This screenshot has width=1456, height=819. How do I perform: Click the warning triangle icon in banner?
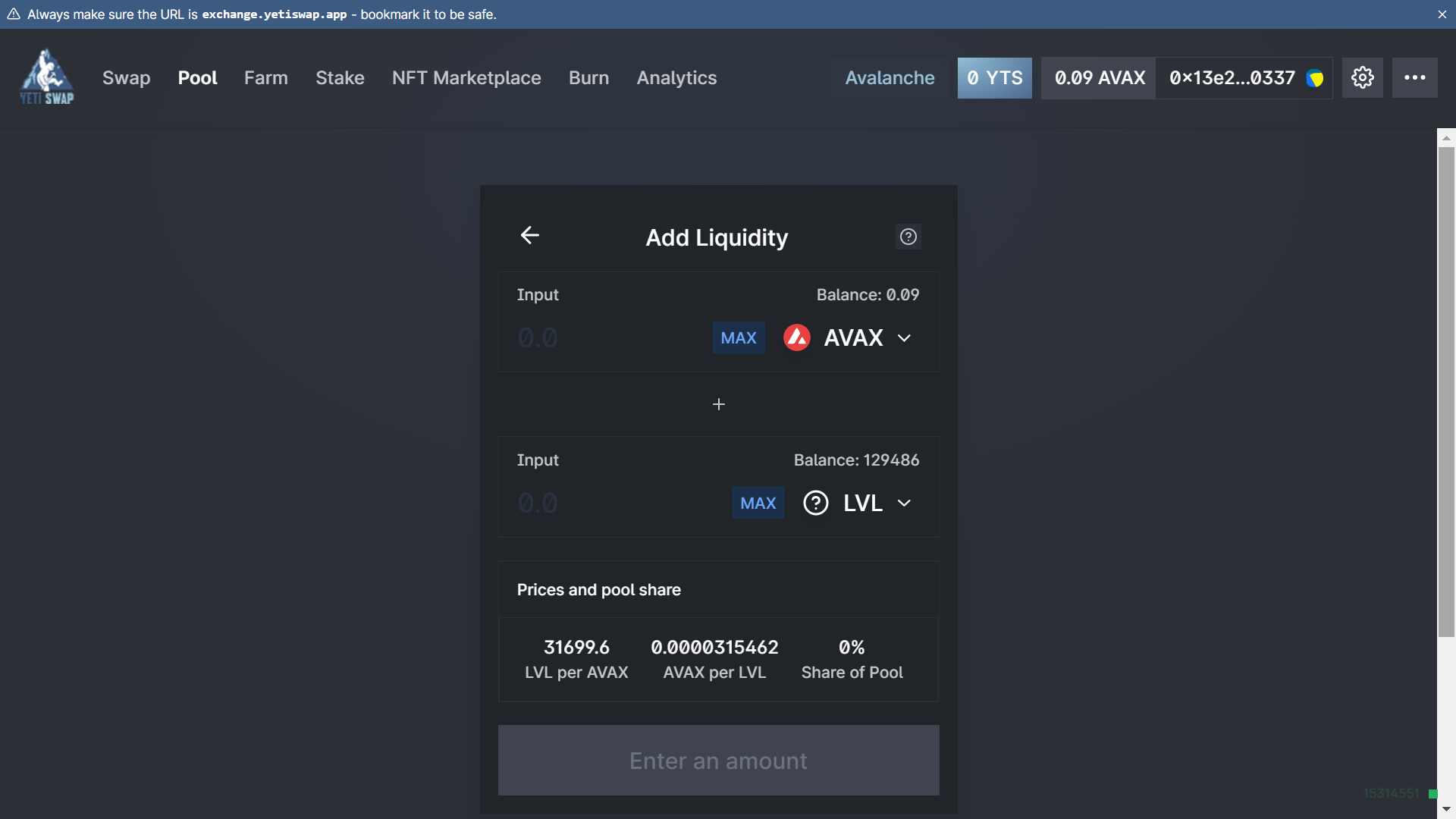click(x=14, y=14)
